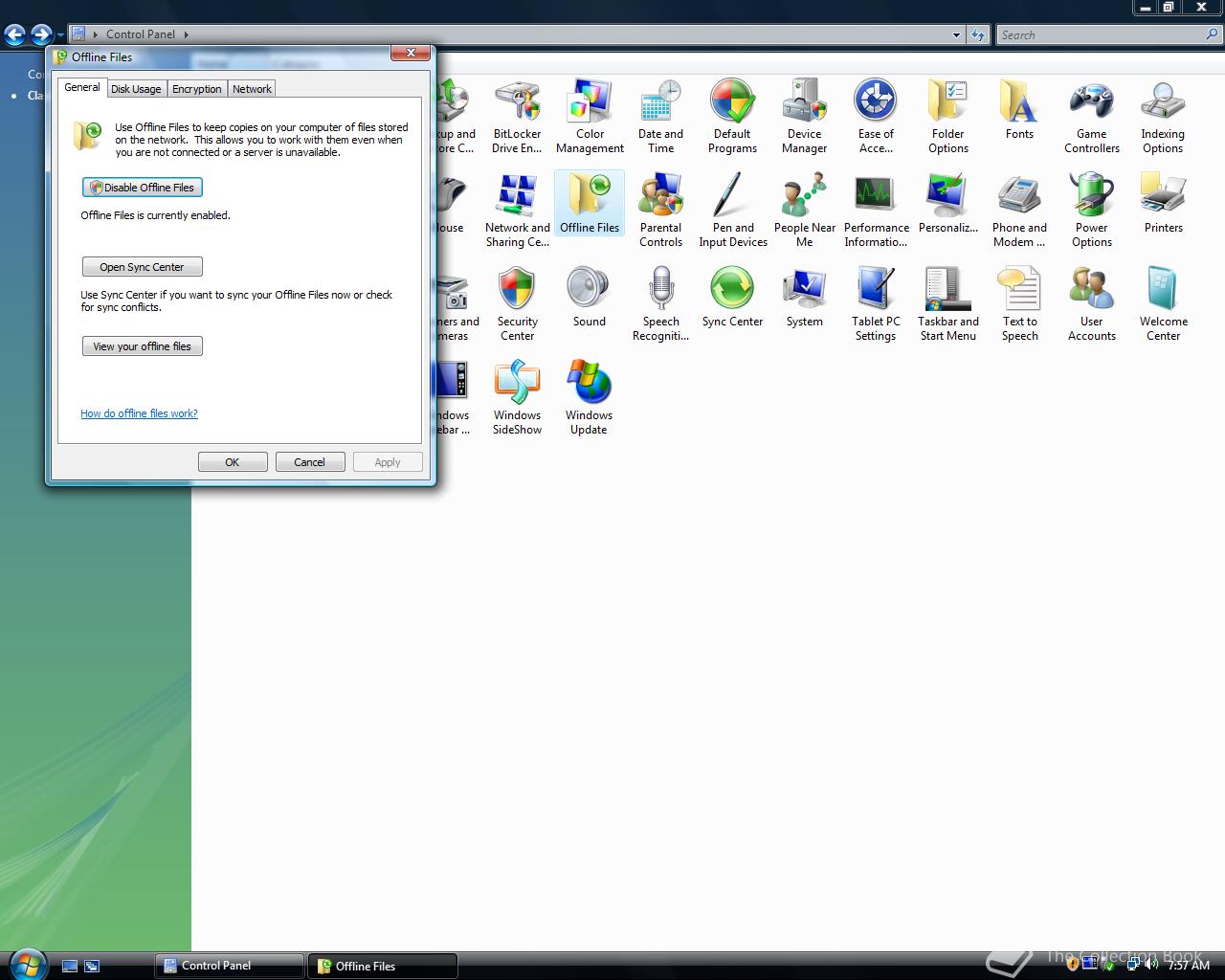Open Welcome Center icon
1225x980 pixels.
(x=1163, y=303)
